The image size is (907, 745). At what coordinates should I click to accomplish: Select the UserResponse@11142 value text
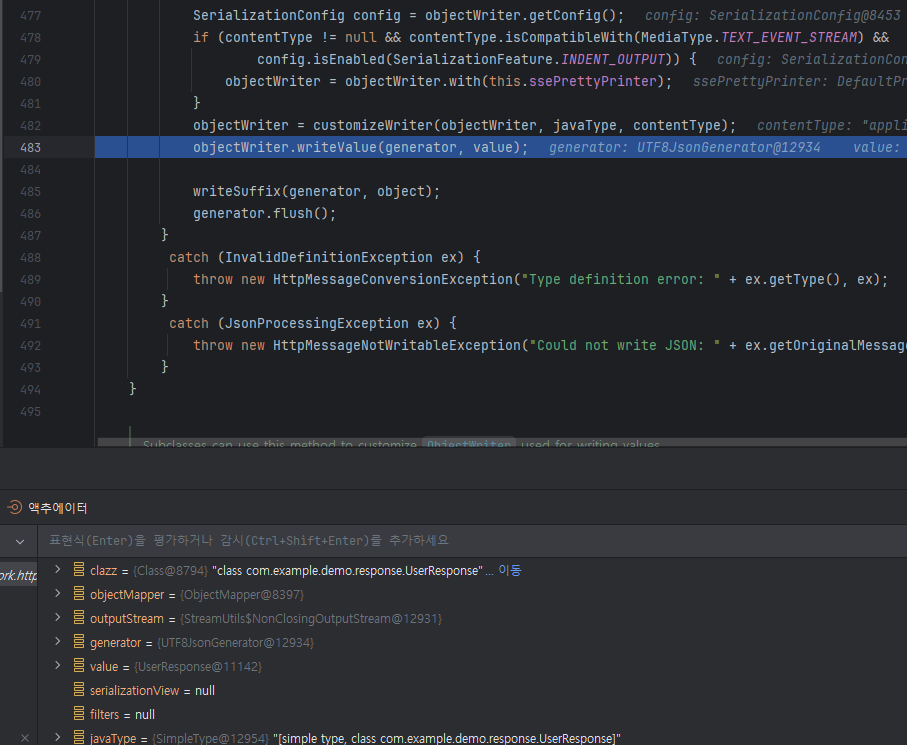198,667
